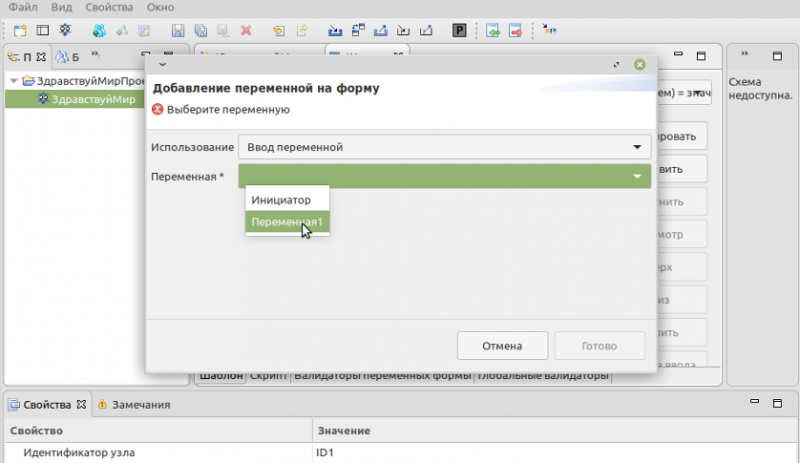Open the Переменная combo box arrow
Viewport: 800px width, 463px height.
point(637,177)
